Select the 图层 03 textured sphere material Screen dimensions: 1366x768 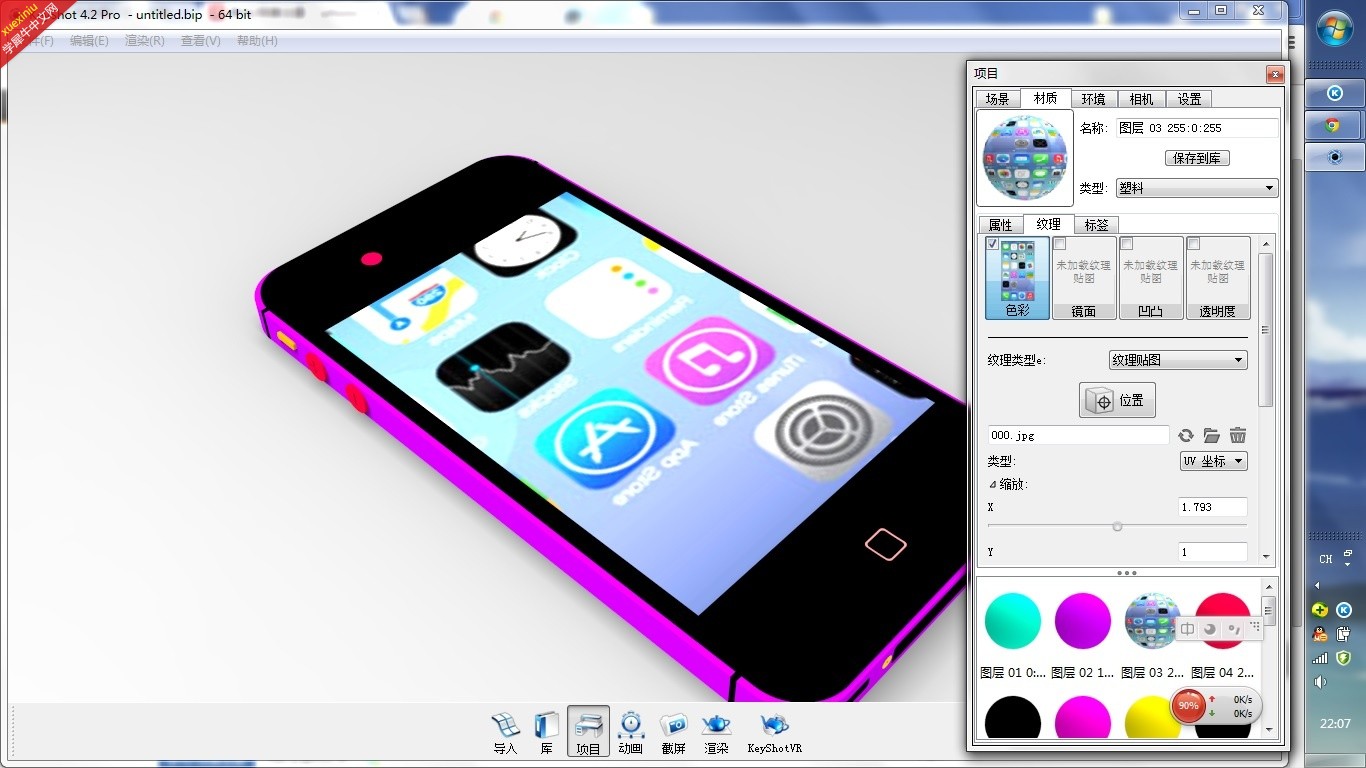1152,621
